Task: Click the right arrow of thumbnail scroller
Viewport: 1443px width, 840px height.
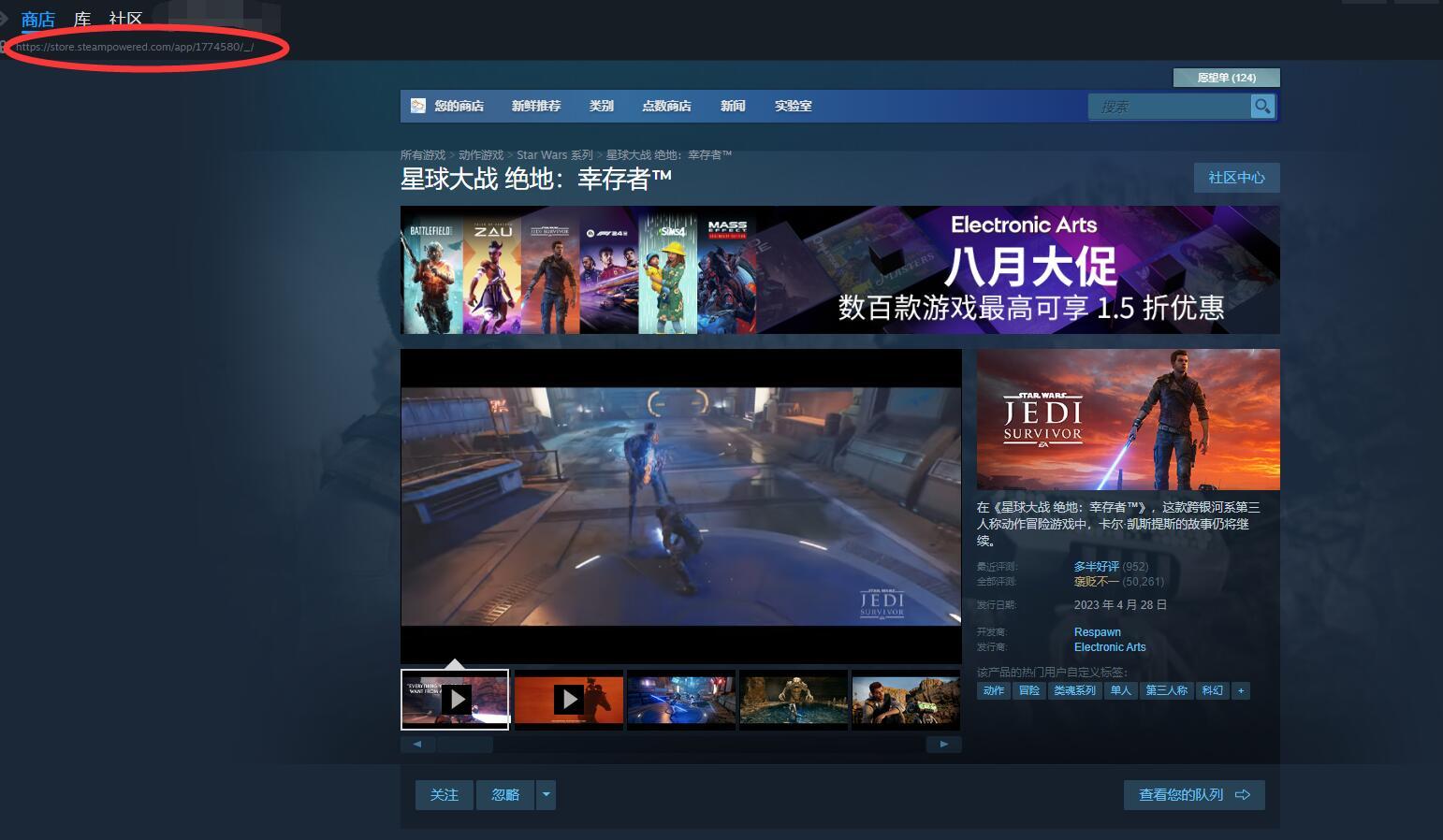Action: click(944, 745)
